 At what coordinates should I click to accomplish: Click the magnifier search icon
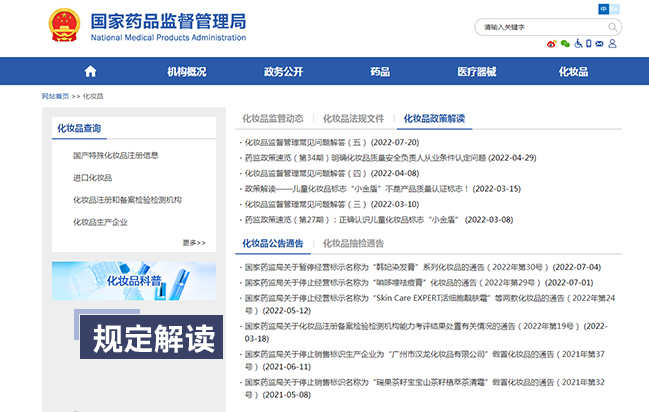coord(613,27)
